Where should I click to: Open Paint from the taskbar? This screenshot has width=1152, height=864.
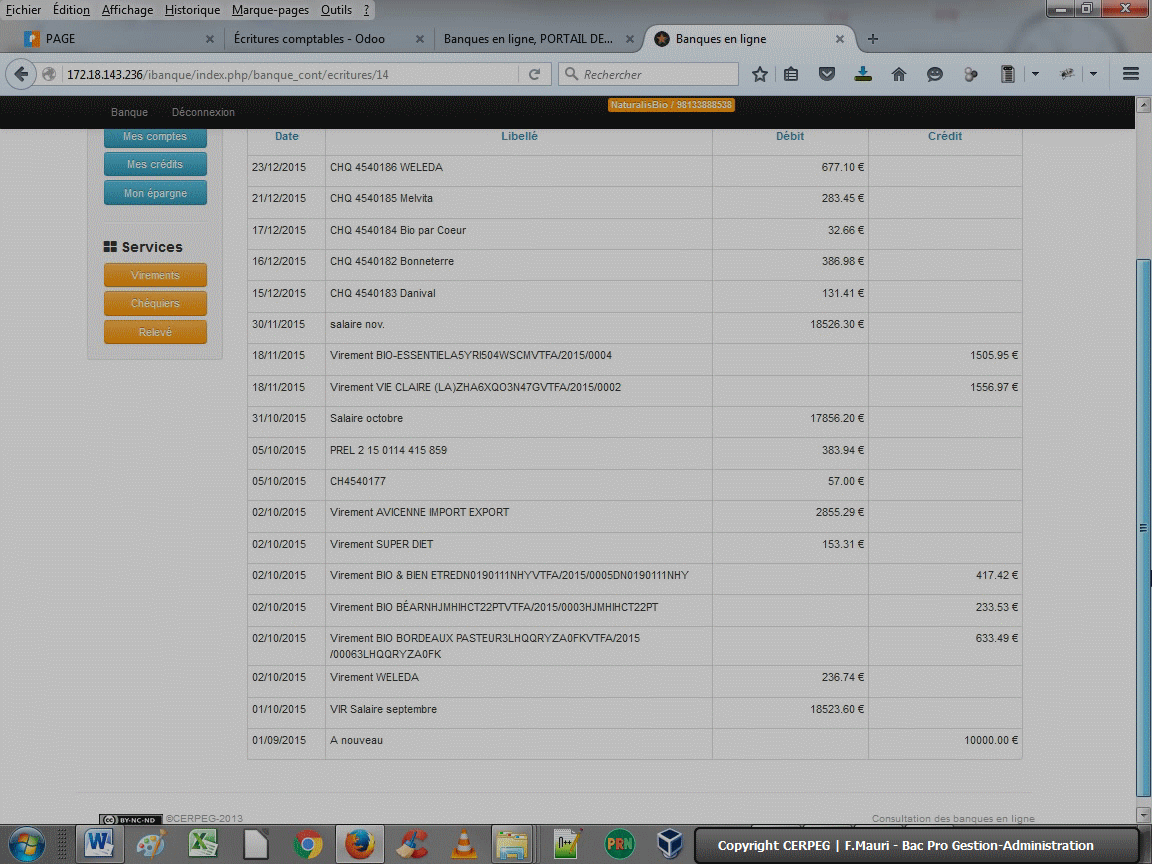pyautogui.click(x=151, y=844)
